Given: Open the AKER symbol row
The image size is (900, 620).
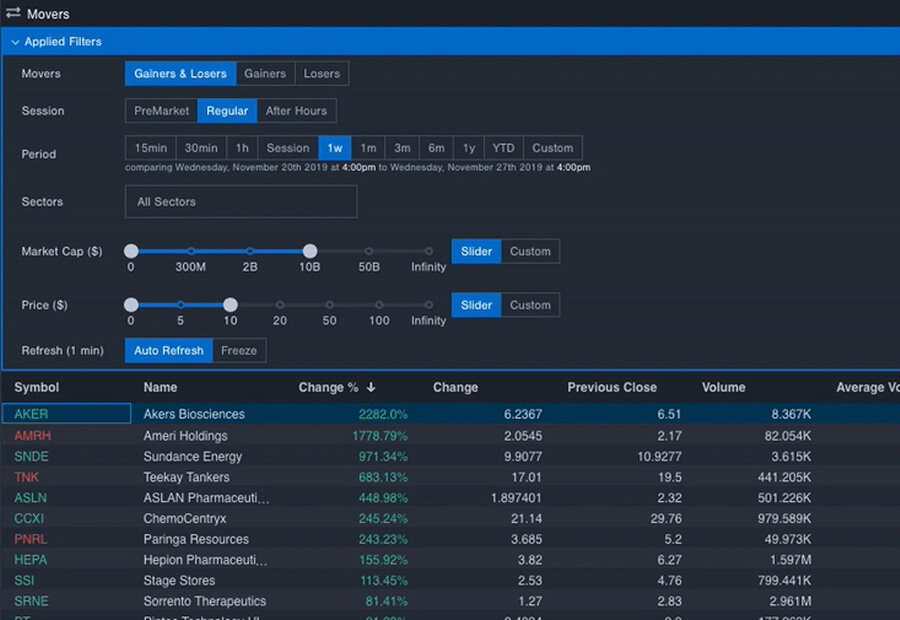Looking at the screenshot, I should [x=31, y=414].
